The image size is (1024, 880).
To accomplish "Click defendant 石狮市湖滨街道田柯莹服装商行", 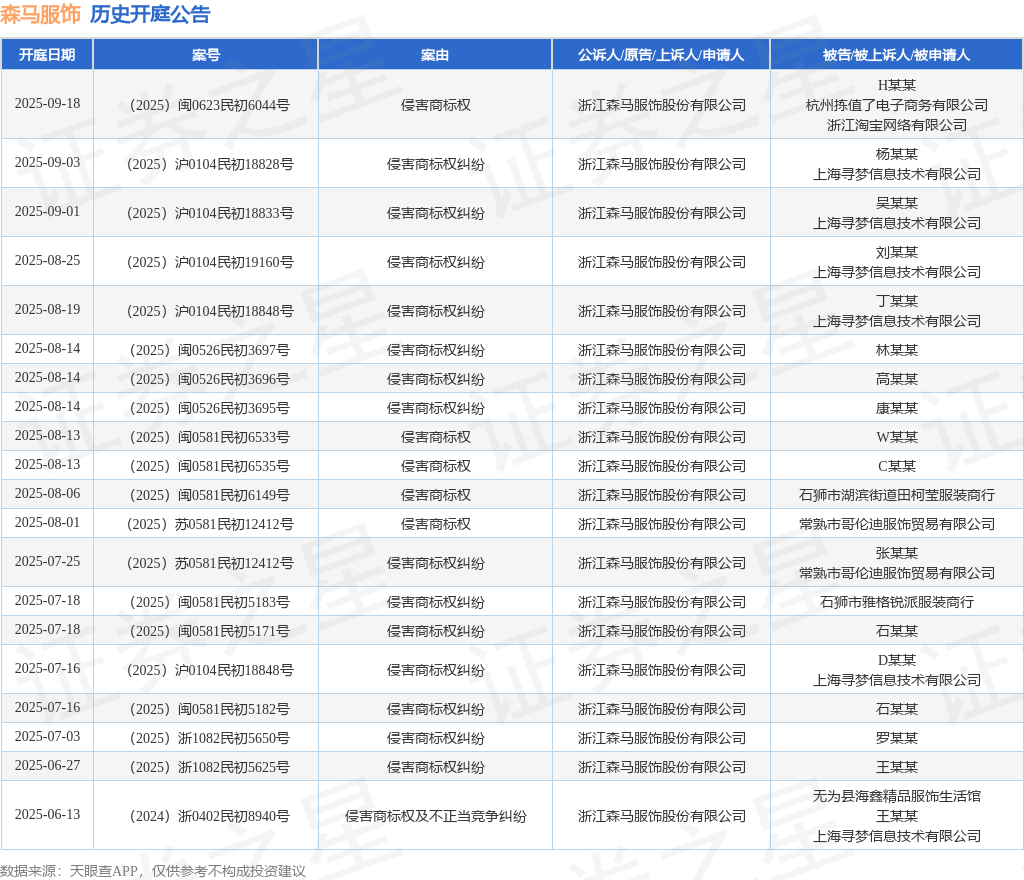I will [897, 495].
